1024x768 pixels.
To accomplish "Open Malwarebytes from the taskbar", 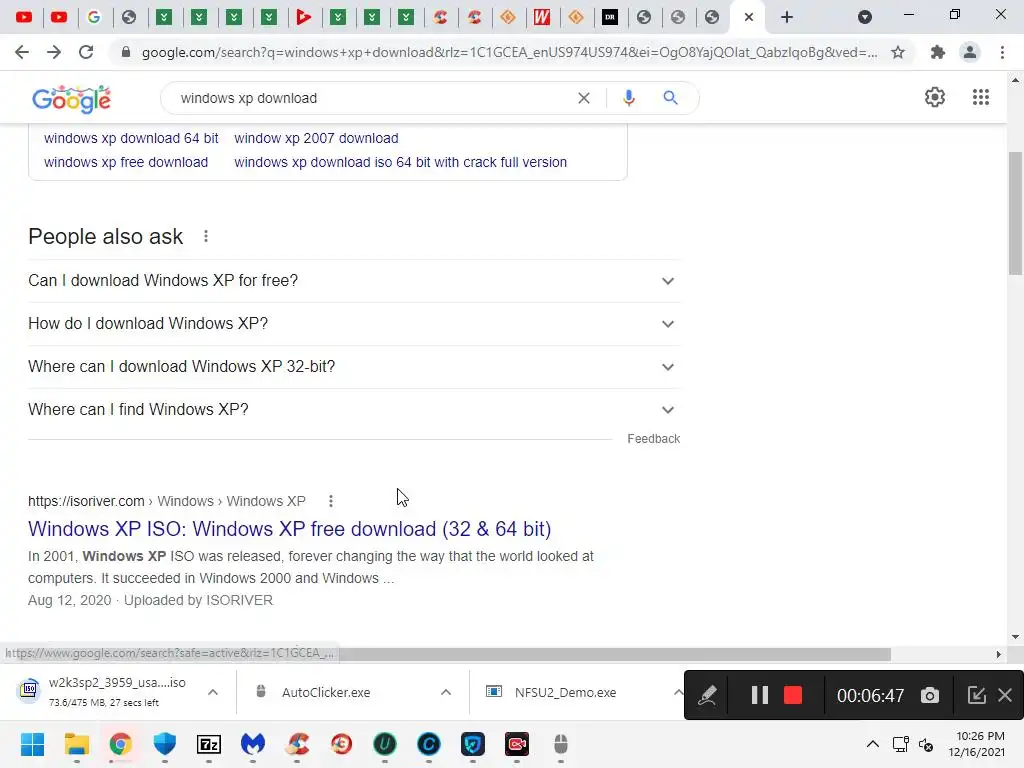I will 253,744.
